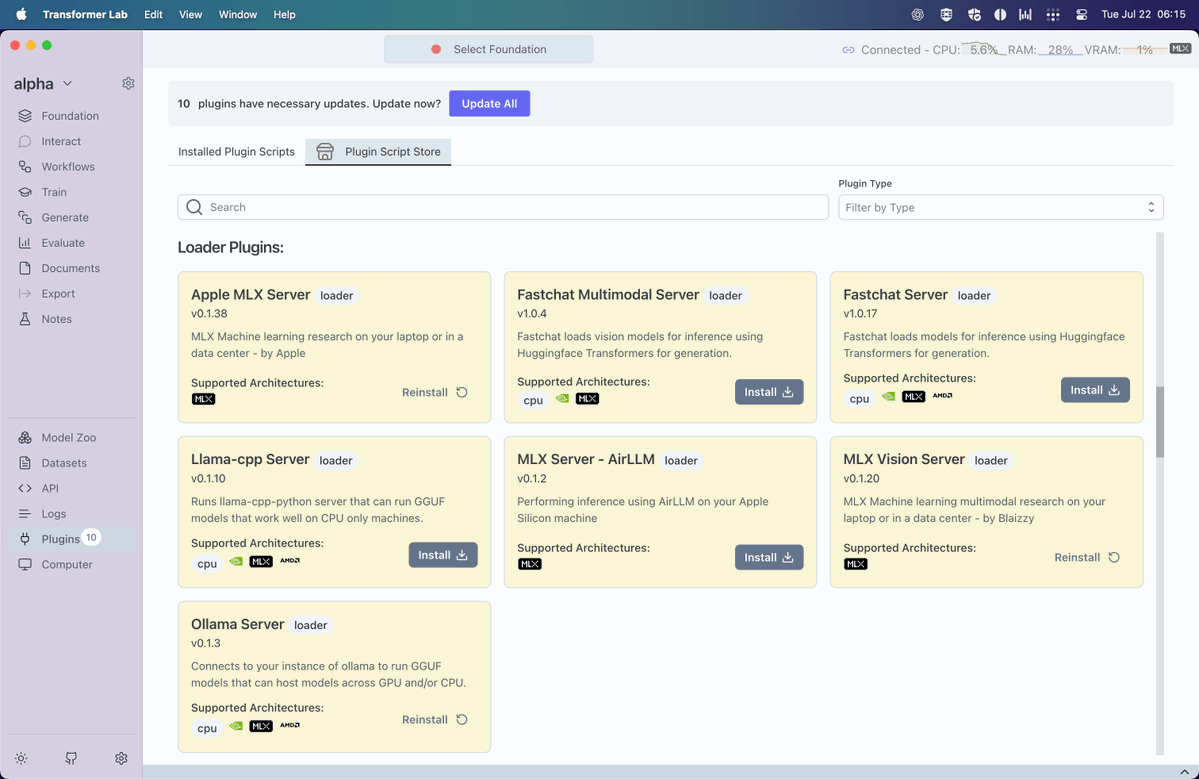Viewport: 1199px width, 779px height.
Task: Open the Edit menu
Action: click(x=153, y=15)
